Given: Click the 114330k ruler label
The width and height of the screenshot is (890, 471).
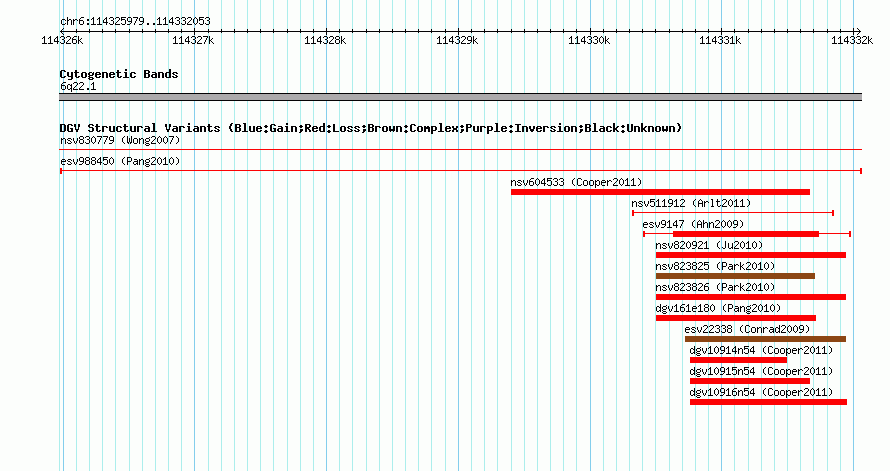Looking at the screenshot, I should pos(589,40).
